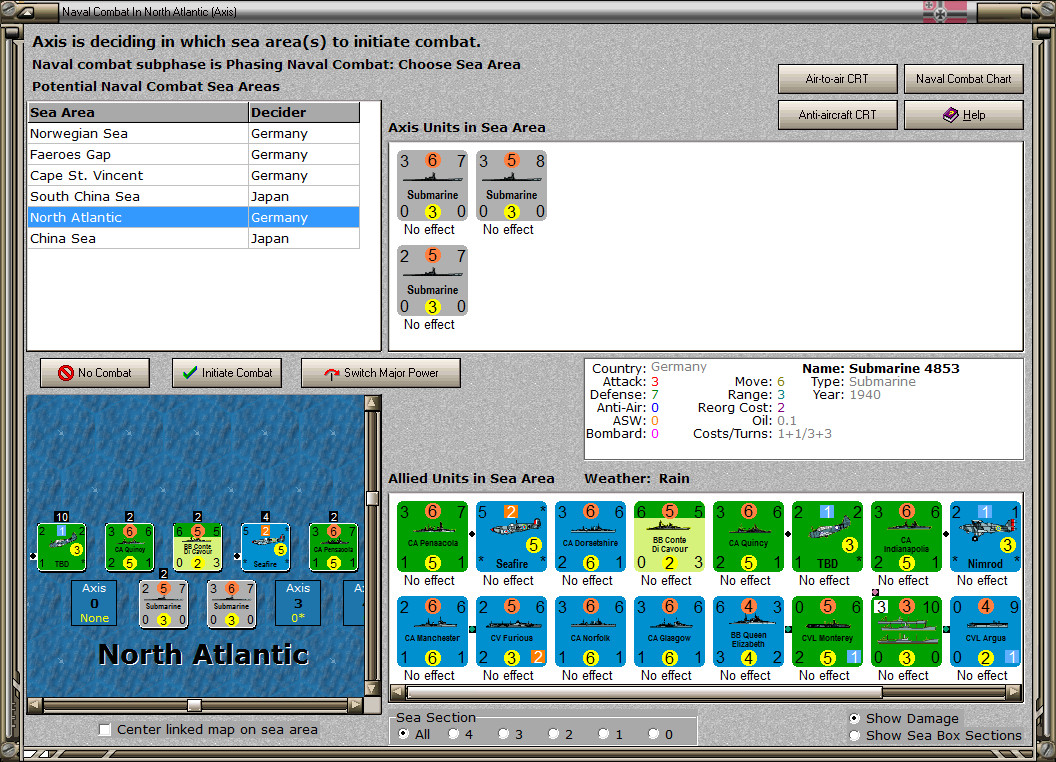
Task: Click the Axis 3 sea box marker
Action: pos(298,603)
